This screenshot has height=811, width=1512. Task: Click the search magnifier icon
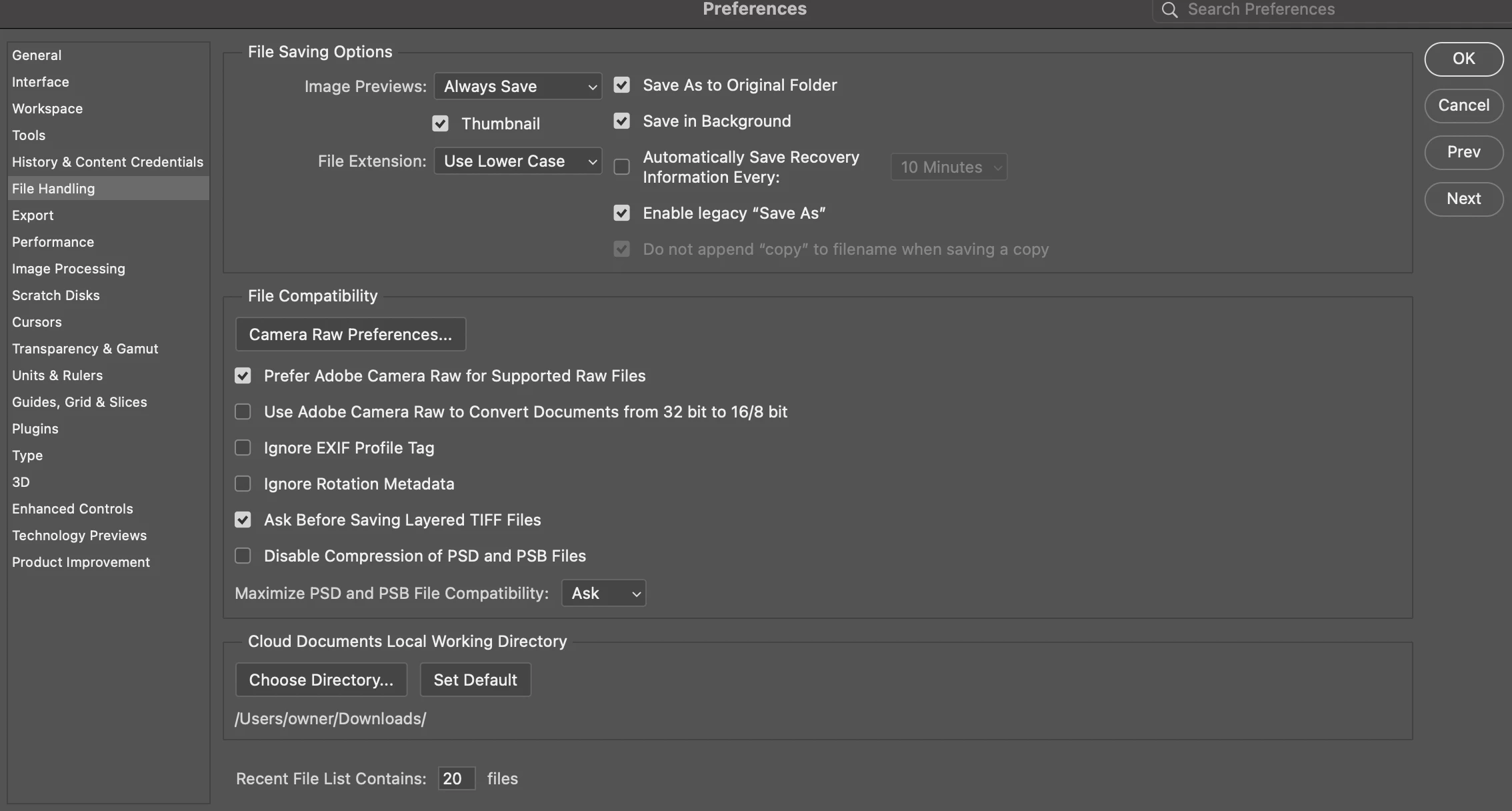pyautogui.click(x=1169, y=9)
